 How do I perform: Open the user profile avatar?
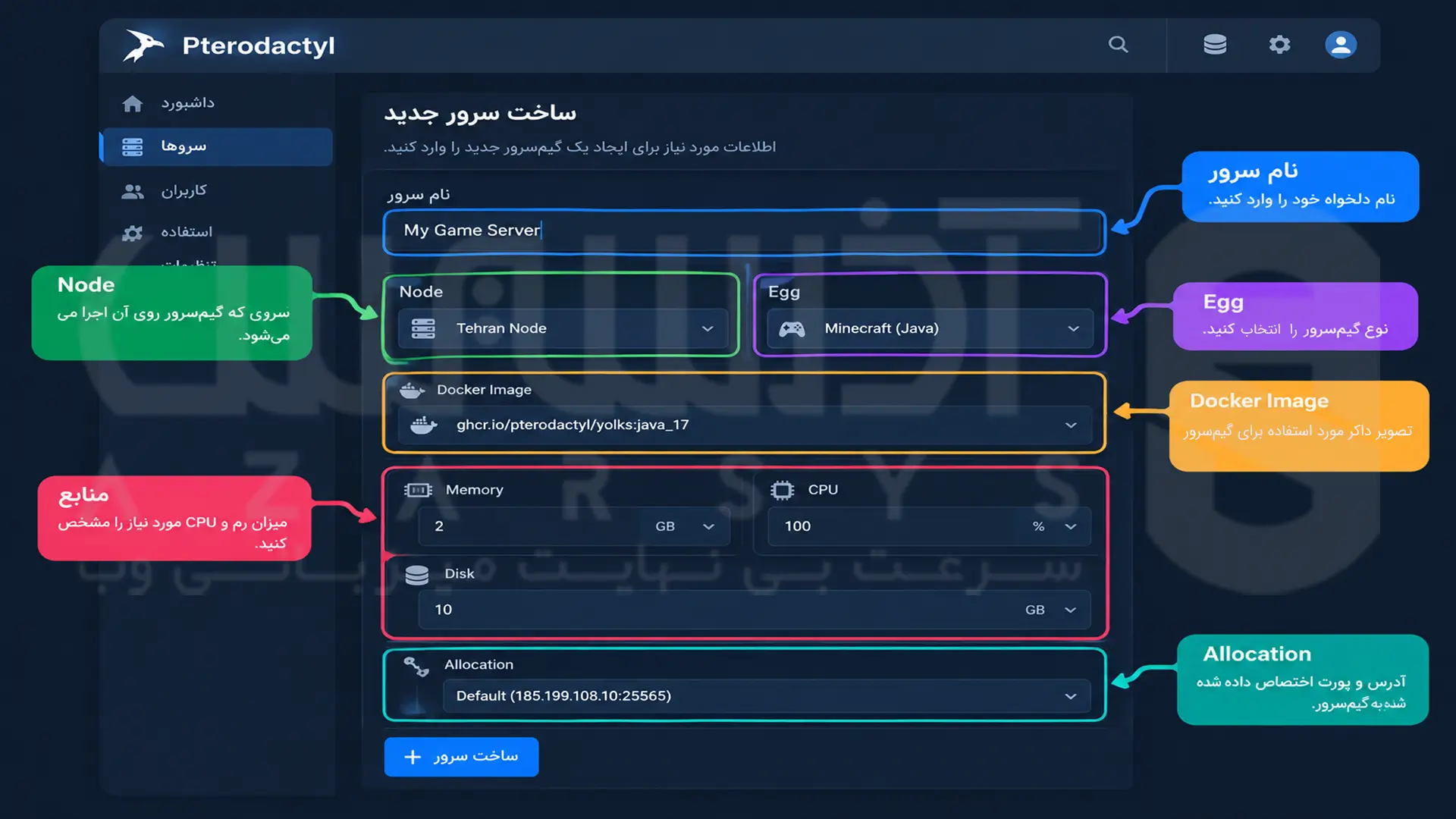point(1341,45)
